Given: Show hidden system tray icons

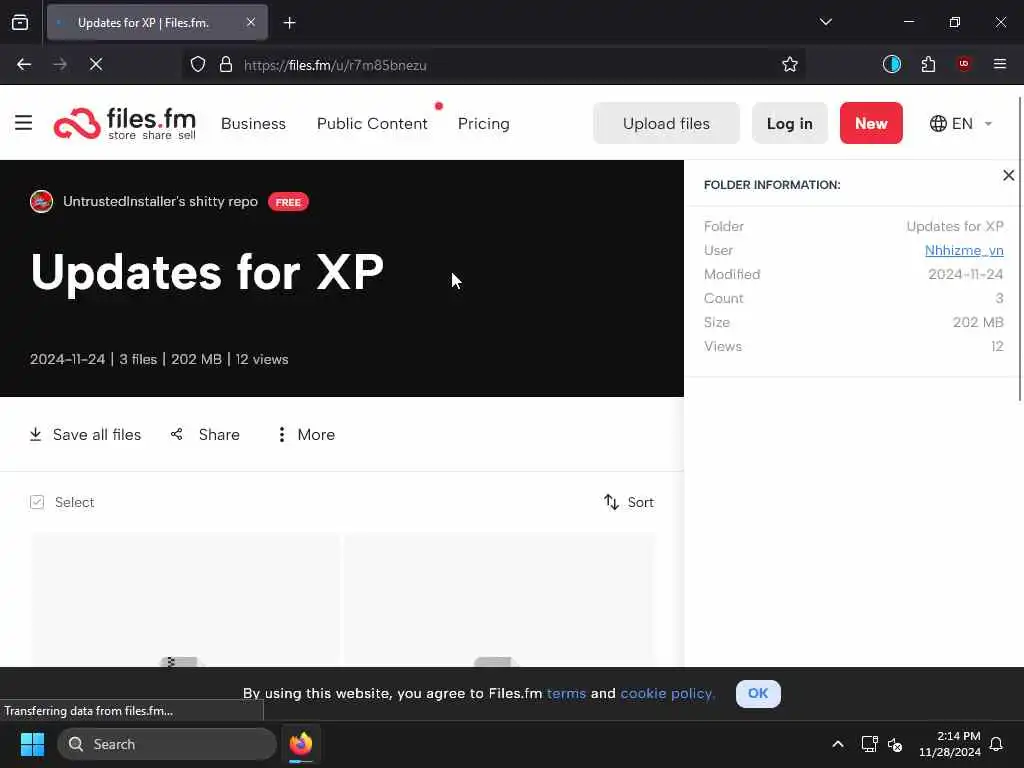Looking at the screenshot, I should (x=838, y=744).
